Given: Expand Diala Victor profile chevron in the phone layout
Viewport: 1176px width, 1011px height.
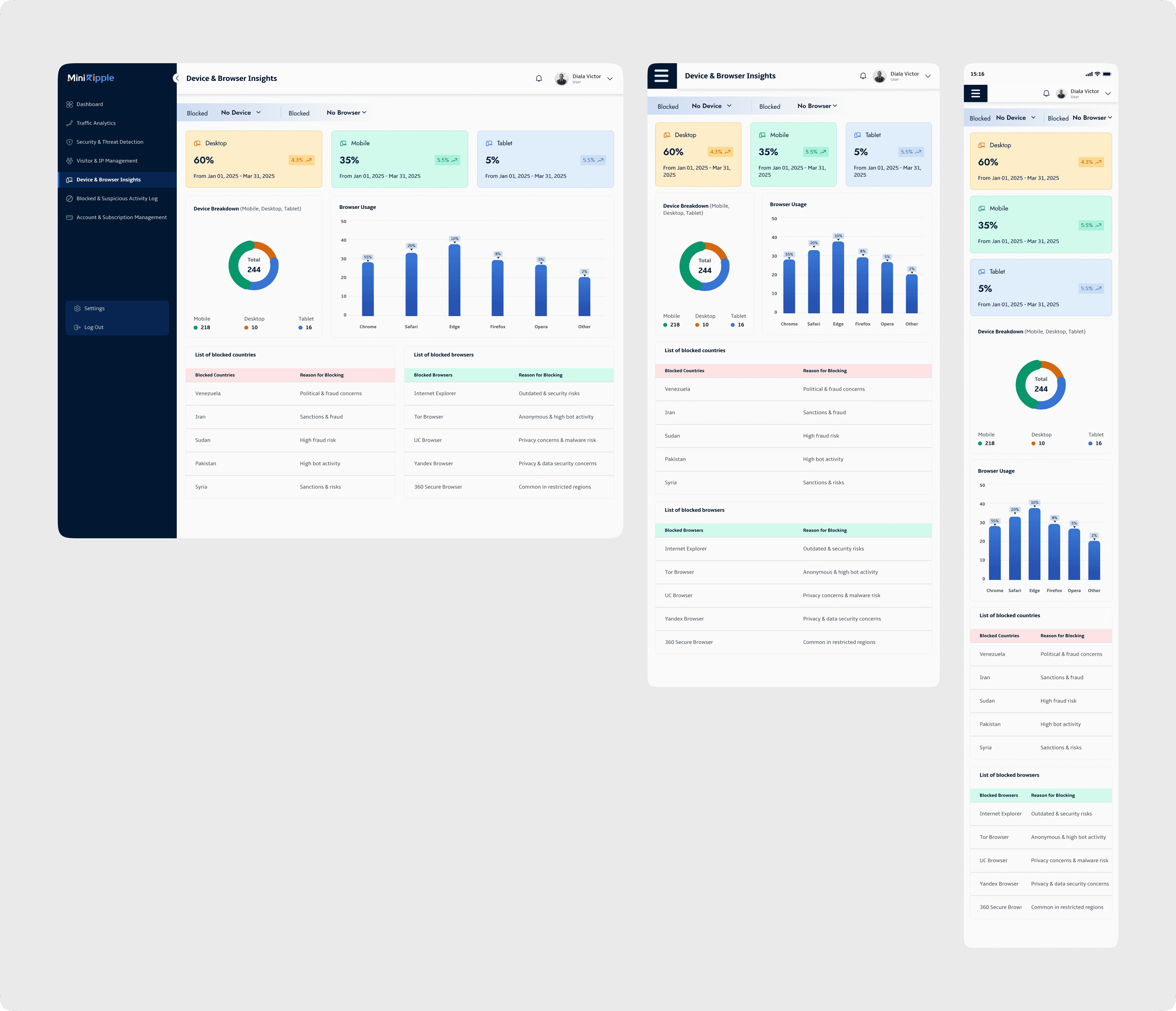Looking at the screenshot, I should pyautogui.click(x=1108, y=93).
